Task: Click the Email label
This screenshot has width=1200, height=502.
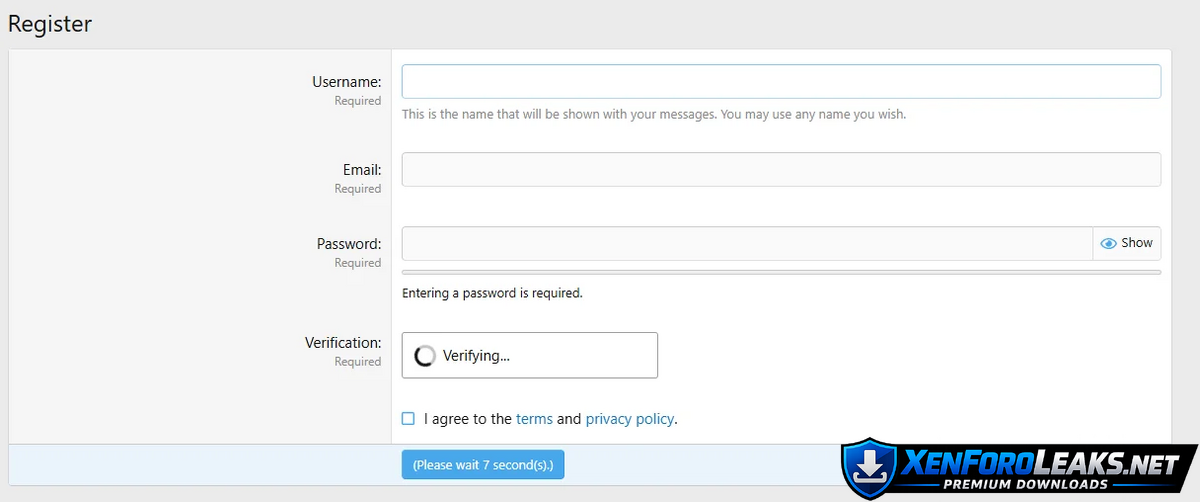Action: (361, 170)
